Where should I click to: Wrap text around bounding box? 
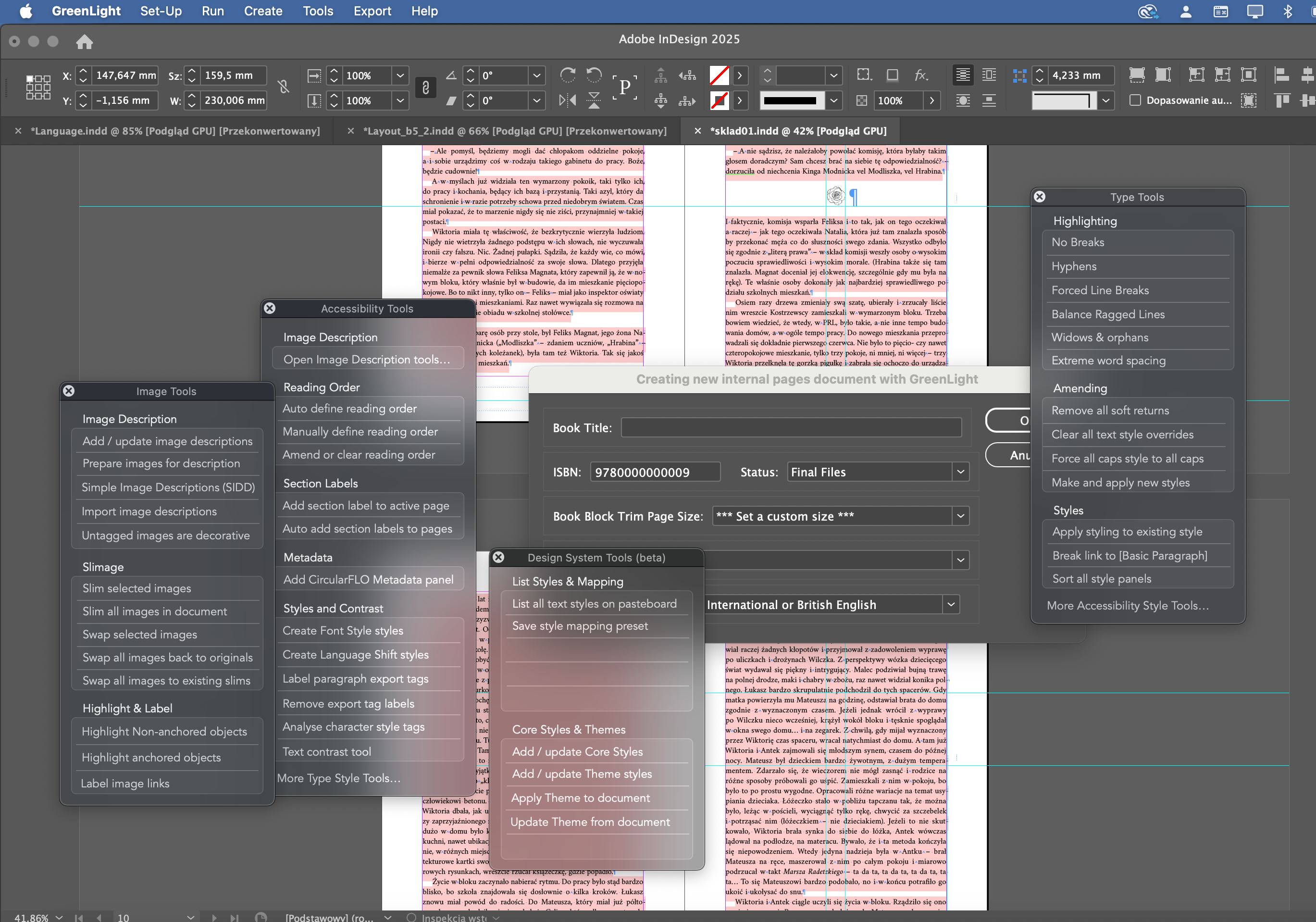[989, 75]
